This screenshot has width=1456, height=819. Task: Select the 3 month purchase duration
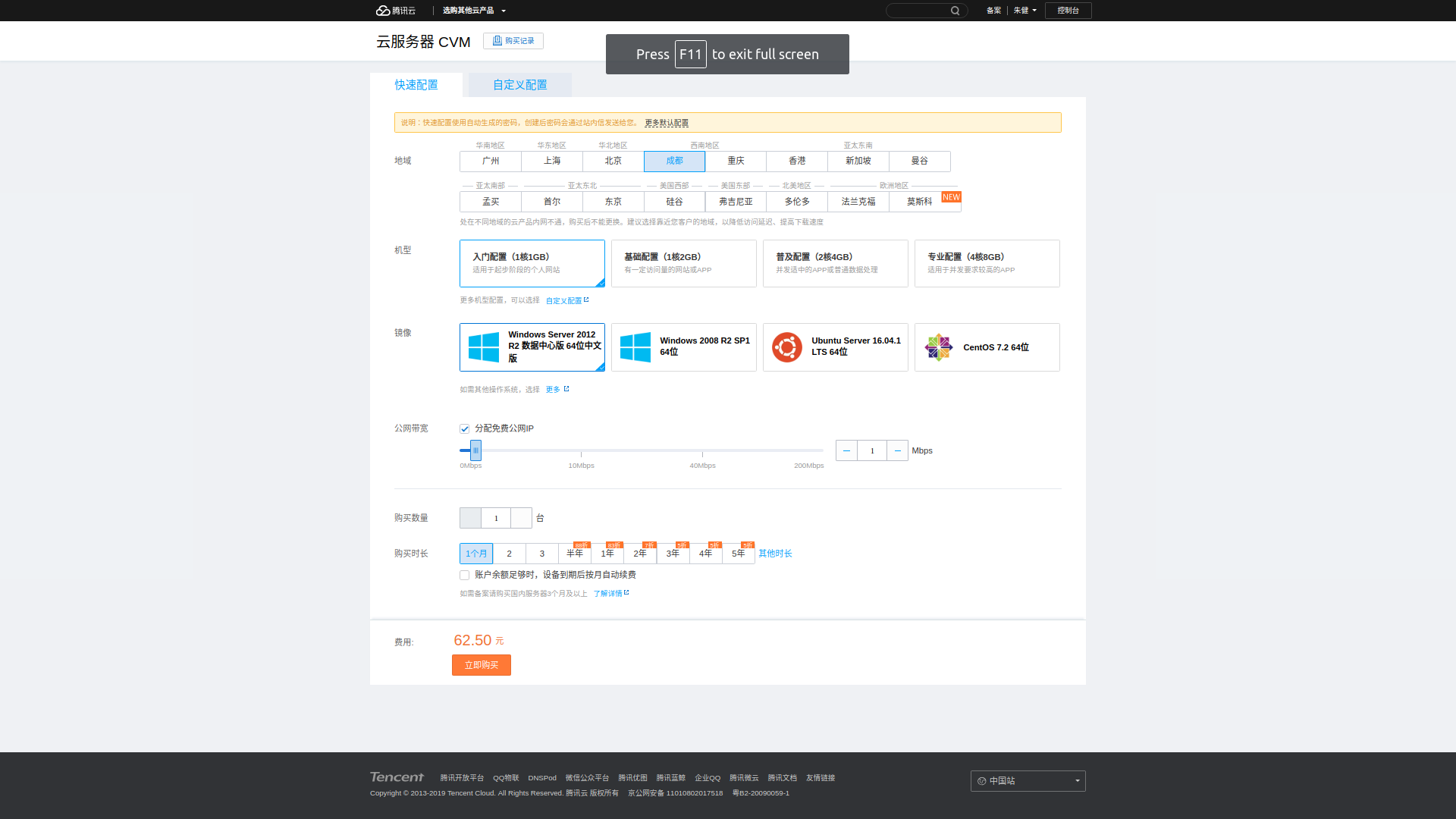point(542,554)
